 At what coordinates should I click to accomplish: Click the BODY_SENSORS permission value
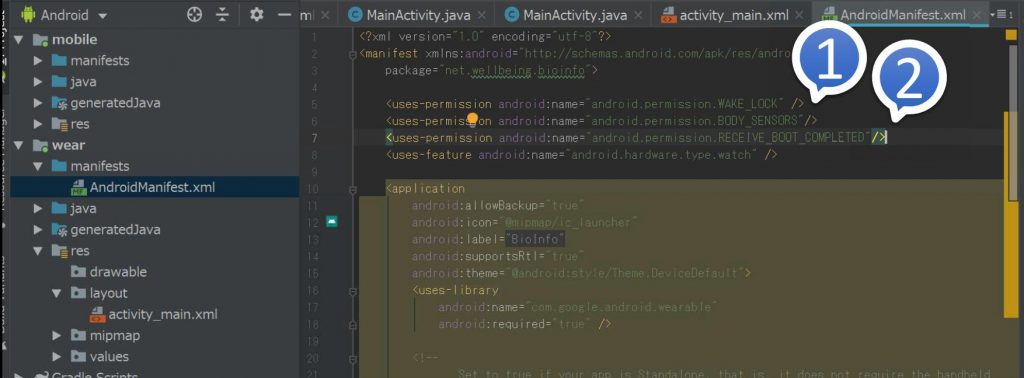pos(695,121)
